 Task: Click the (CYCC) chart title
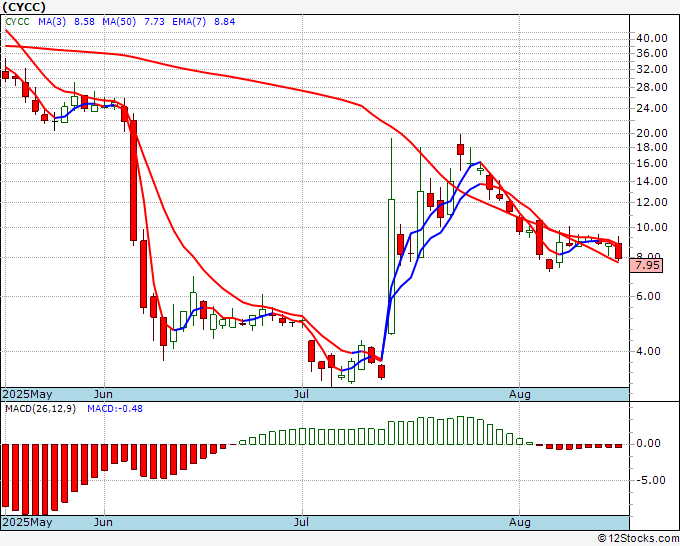[24, 7]
